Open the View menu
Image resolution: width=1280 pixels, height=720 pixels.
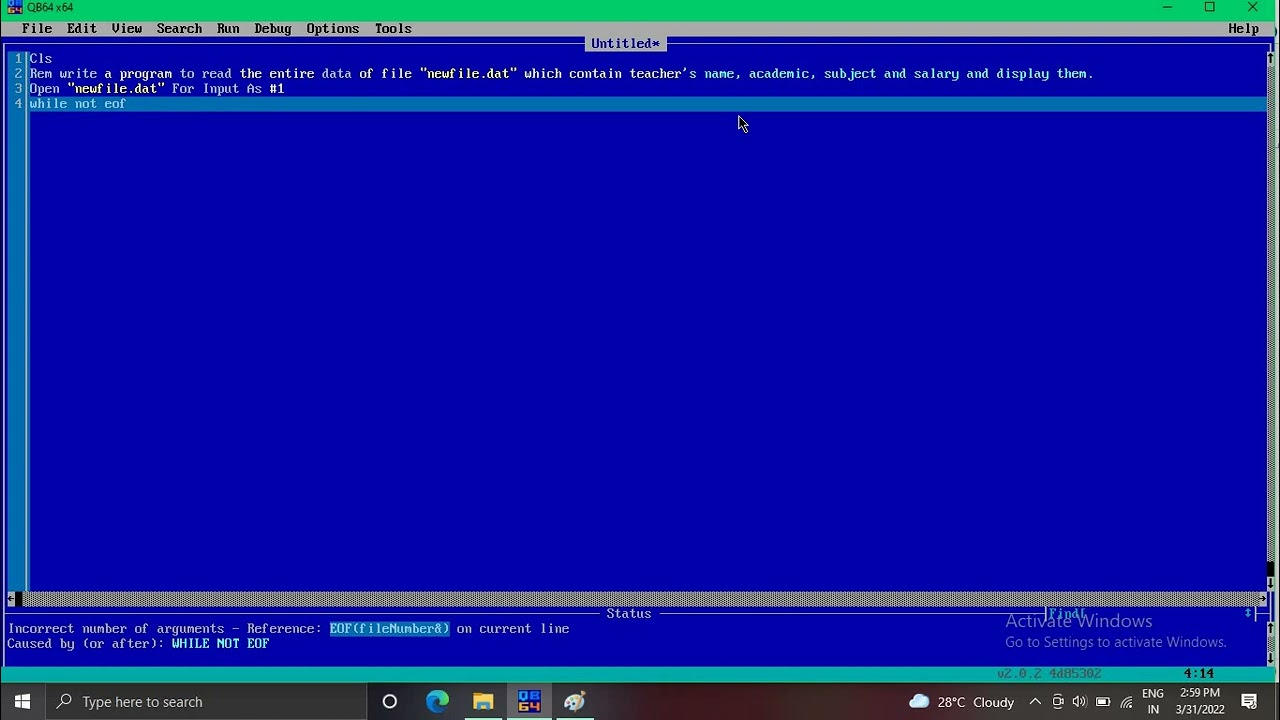(127, 29)
